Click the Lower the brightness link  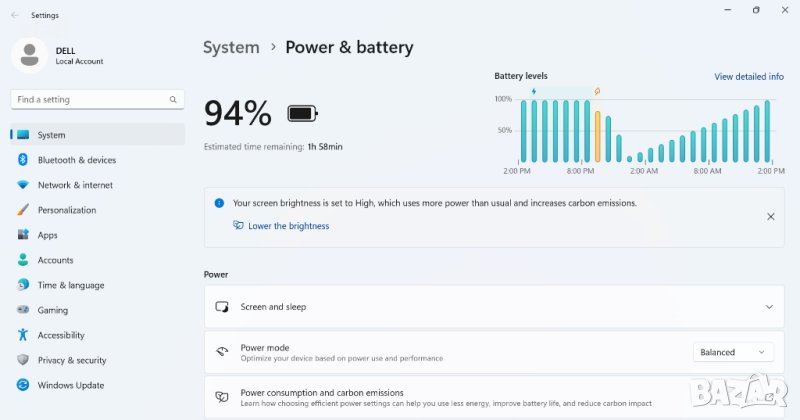(288, 226)
